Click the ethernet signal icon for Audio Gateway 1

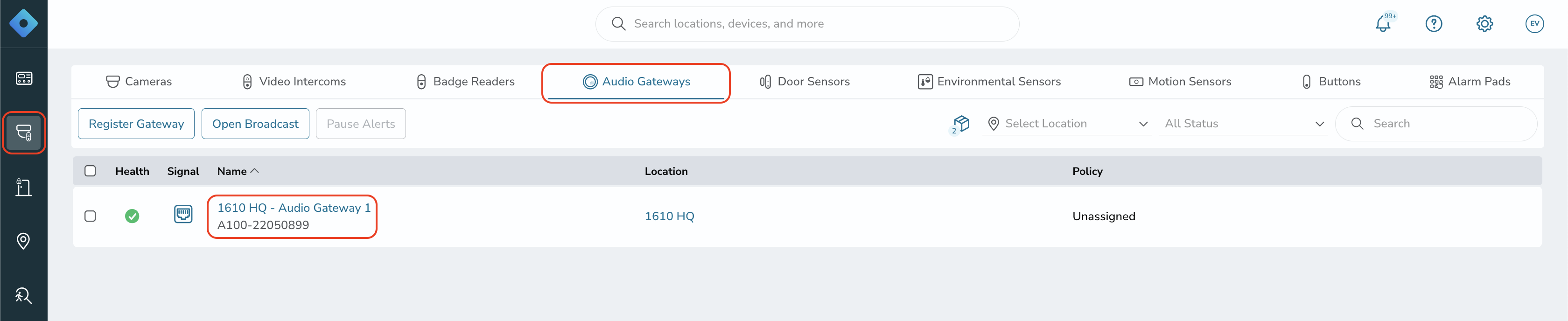(x=183, y=214)
